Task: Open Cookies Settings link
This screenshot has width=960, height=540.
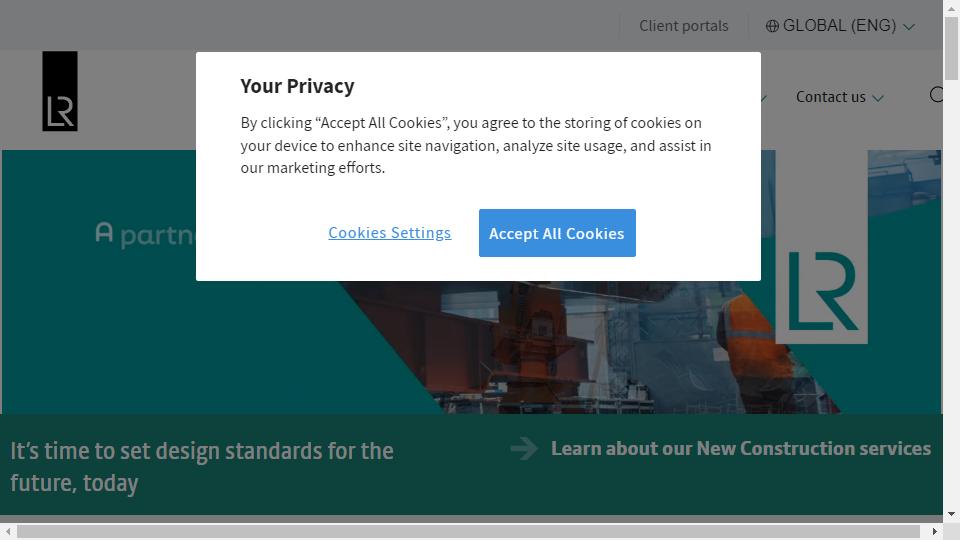Action: click(x=389, y=233)
